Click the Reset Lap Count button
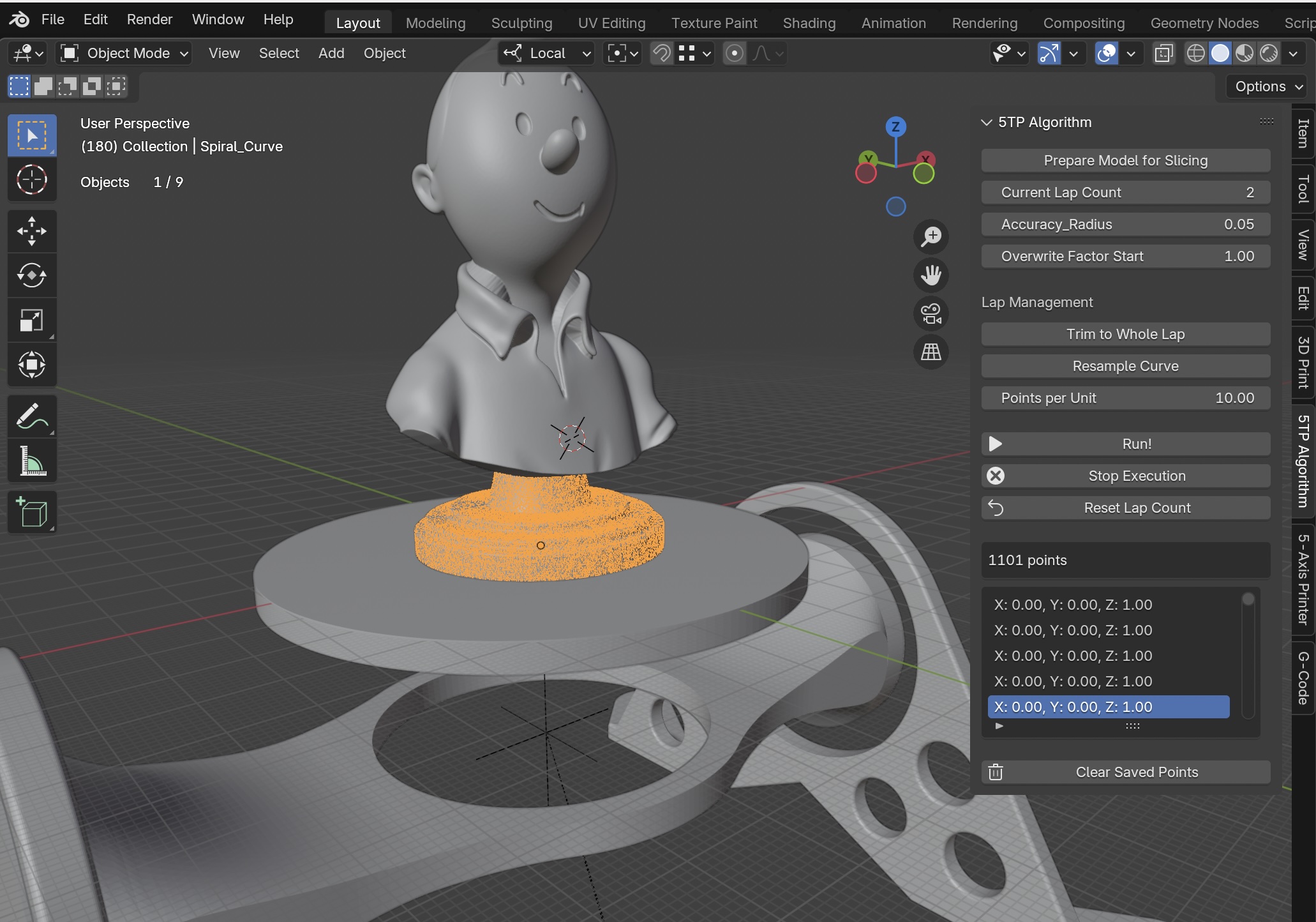 (x=1126, y=508)
